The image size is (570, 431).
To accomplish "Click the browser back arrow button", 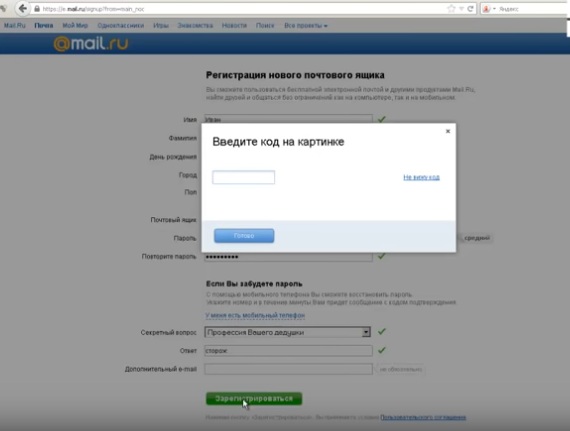I will pos(23,9).
